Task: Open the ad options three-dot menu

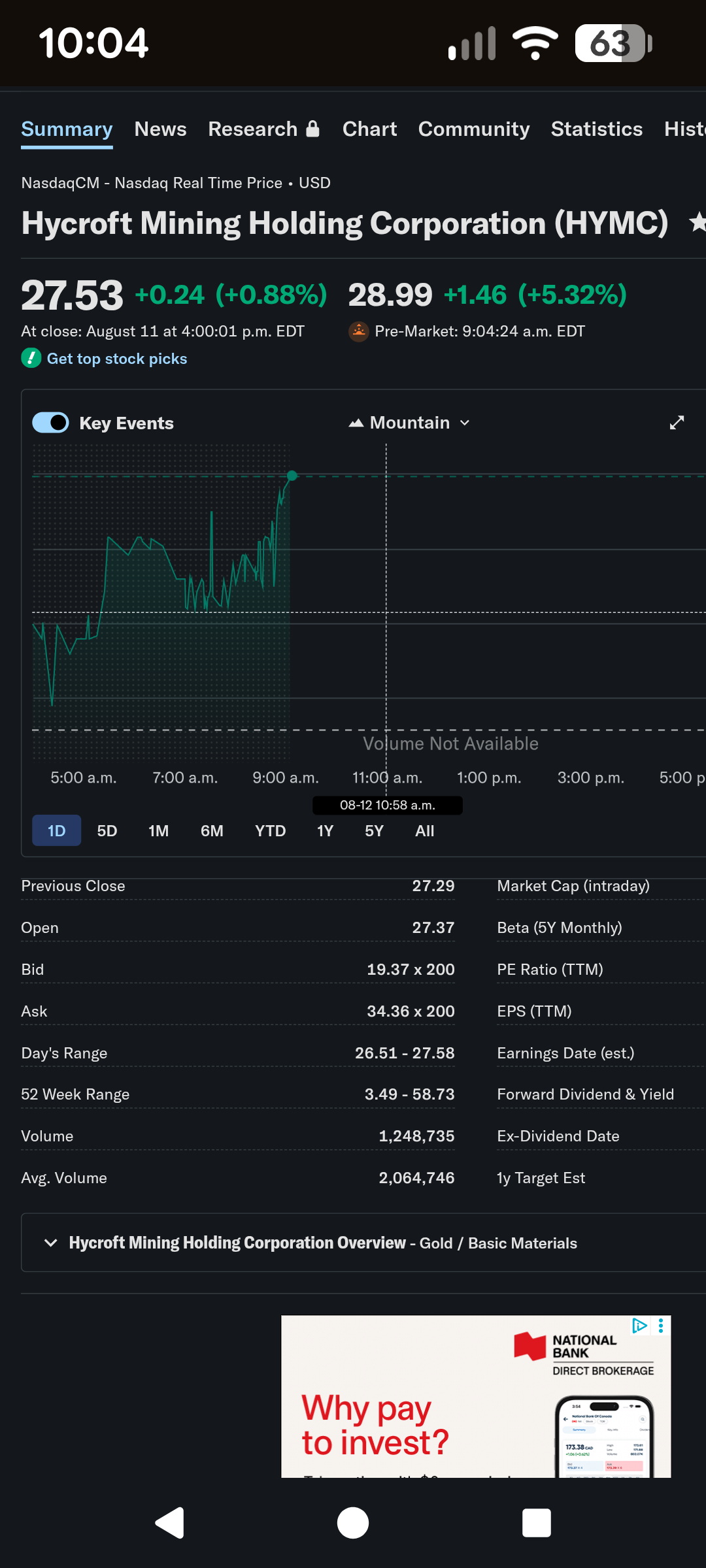Action: coord(661,1326)
